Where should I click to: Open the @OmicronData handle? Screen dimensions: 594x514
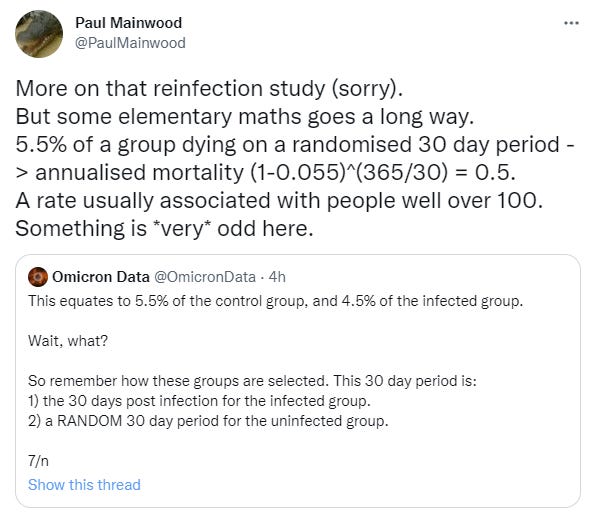pyautogui.click(x=205, y=277)
